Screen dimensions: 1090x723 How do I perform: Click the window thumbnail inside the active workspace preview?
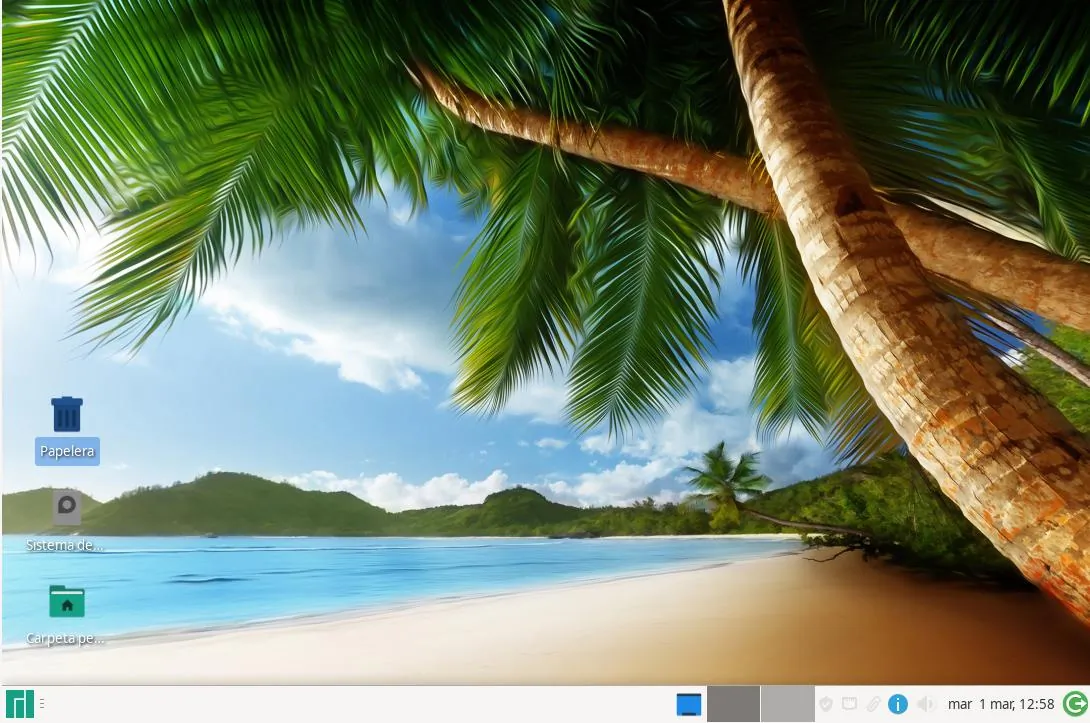pyautogui.click(x=688, y=703)
